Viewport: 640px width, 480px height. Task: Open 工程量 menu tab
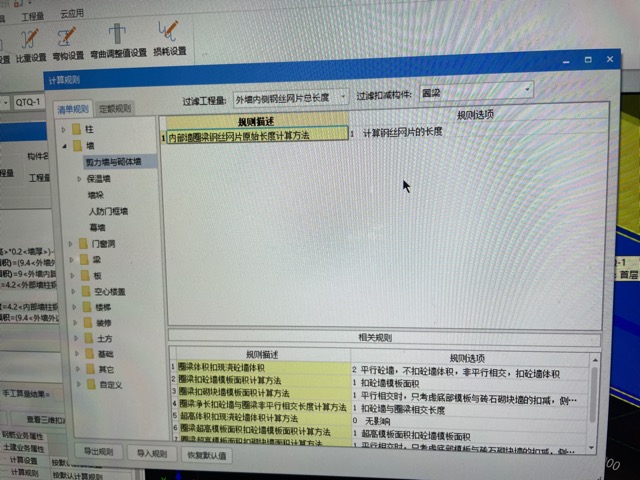click(x=33, y=16)
